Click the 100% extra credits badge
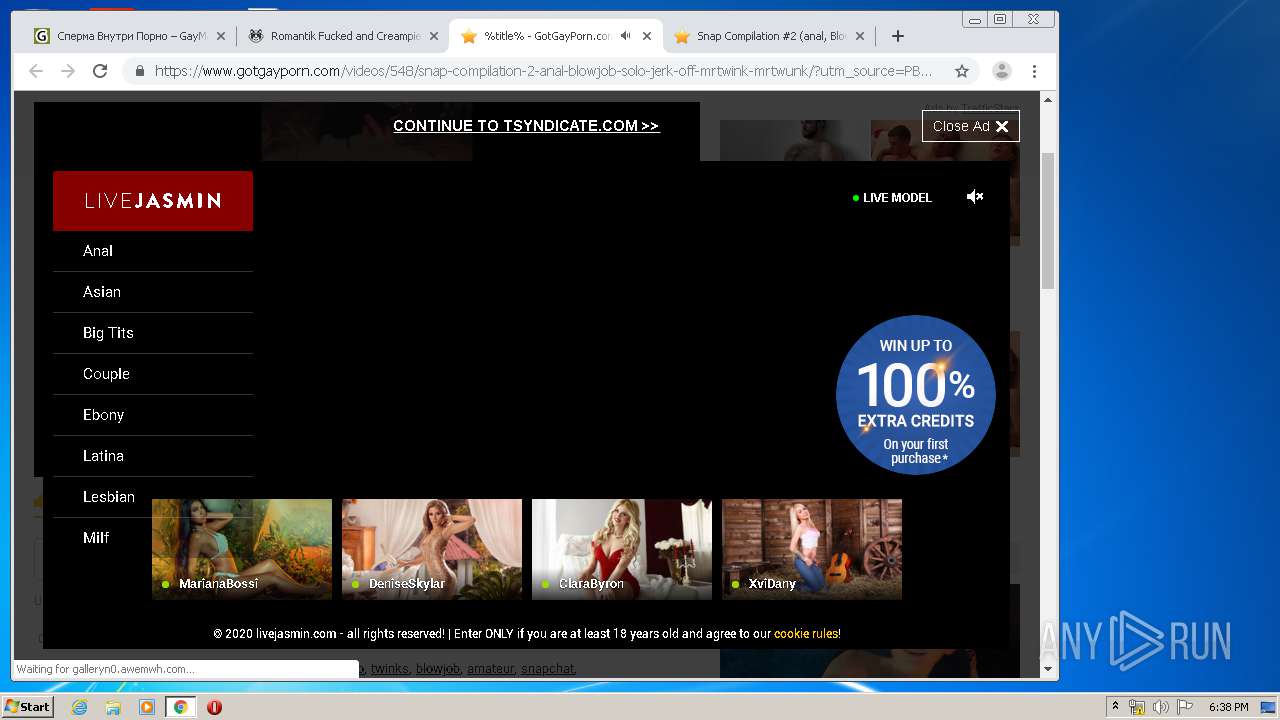The height and width of the screenshot is (720, 1280). click(x=916, y=395)
